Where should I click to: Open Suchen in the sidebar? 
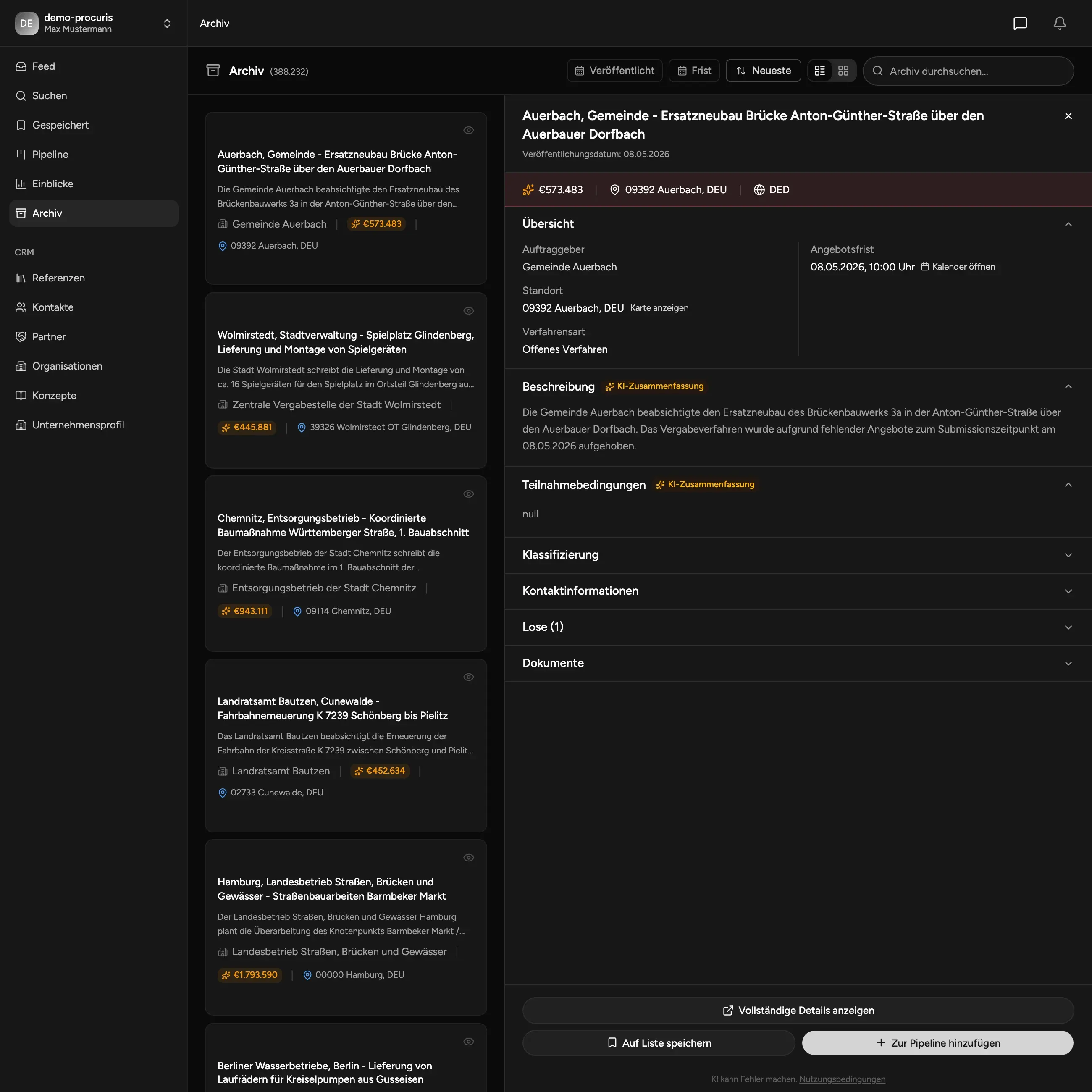point(94,95)
